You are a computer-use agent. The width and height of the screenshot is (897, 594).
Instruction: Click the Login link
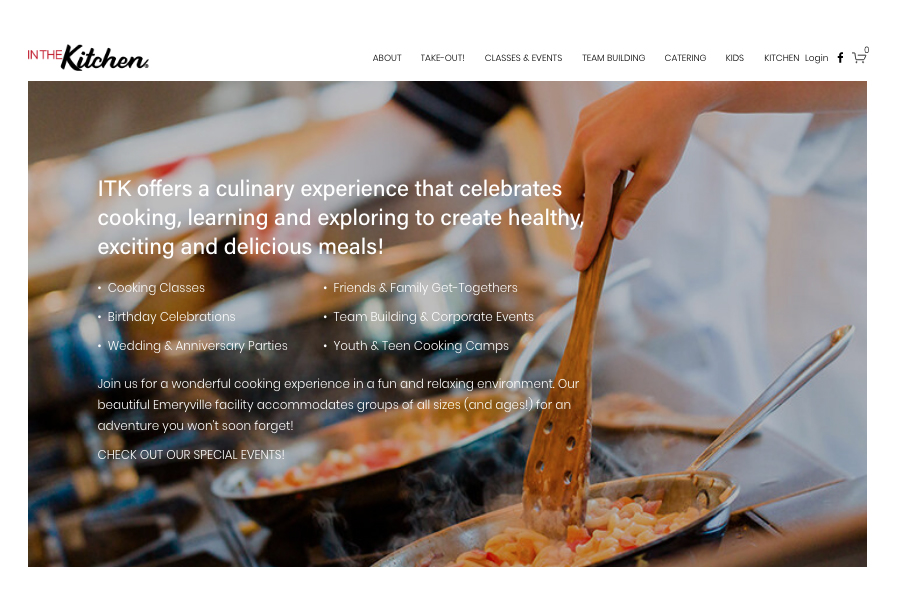click(816, 58)
